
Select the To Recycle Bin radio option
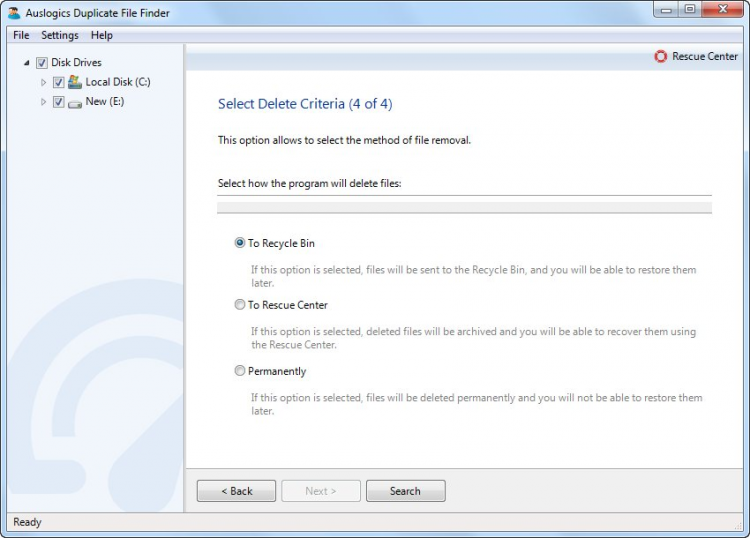click(x=240, y=243)
